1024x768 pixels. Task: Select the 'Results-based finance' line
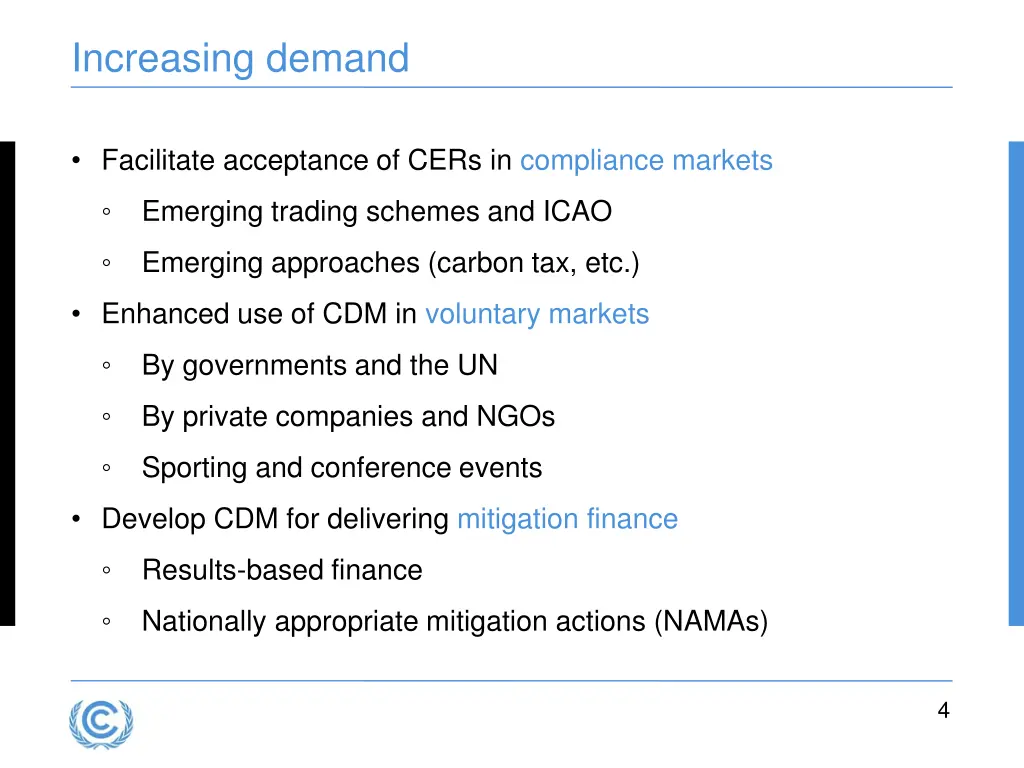[x=282, y=570]
